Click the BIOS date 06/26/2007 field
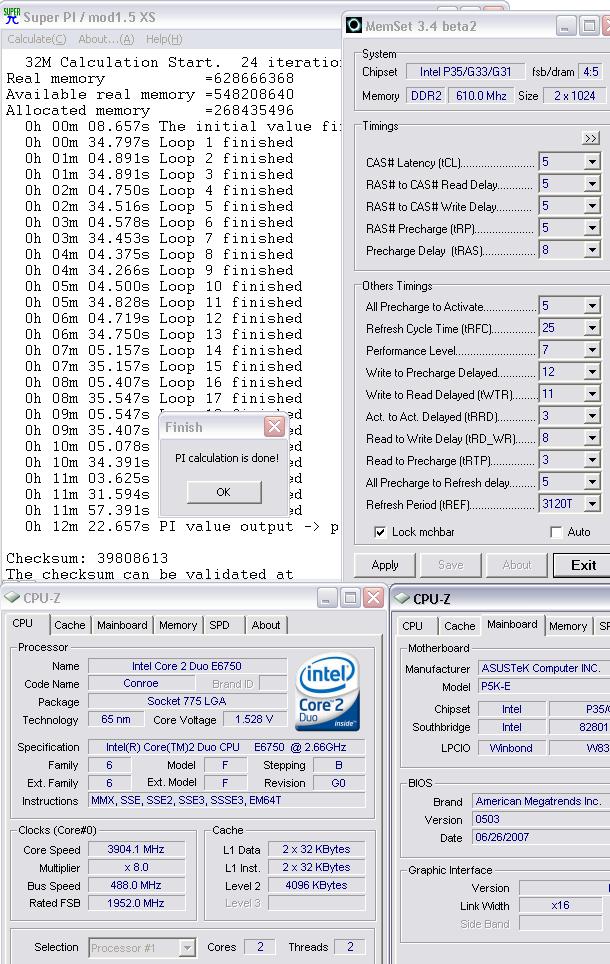The width and height of the screenshot is (610, 964). point(541,837)
